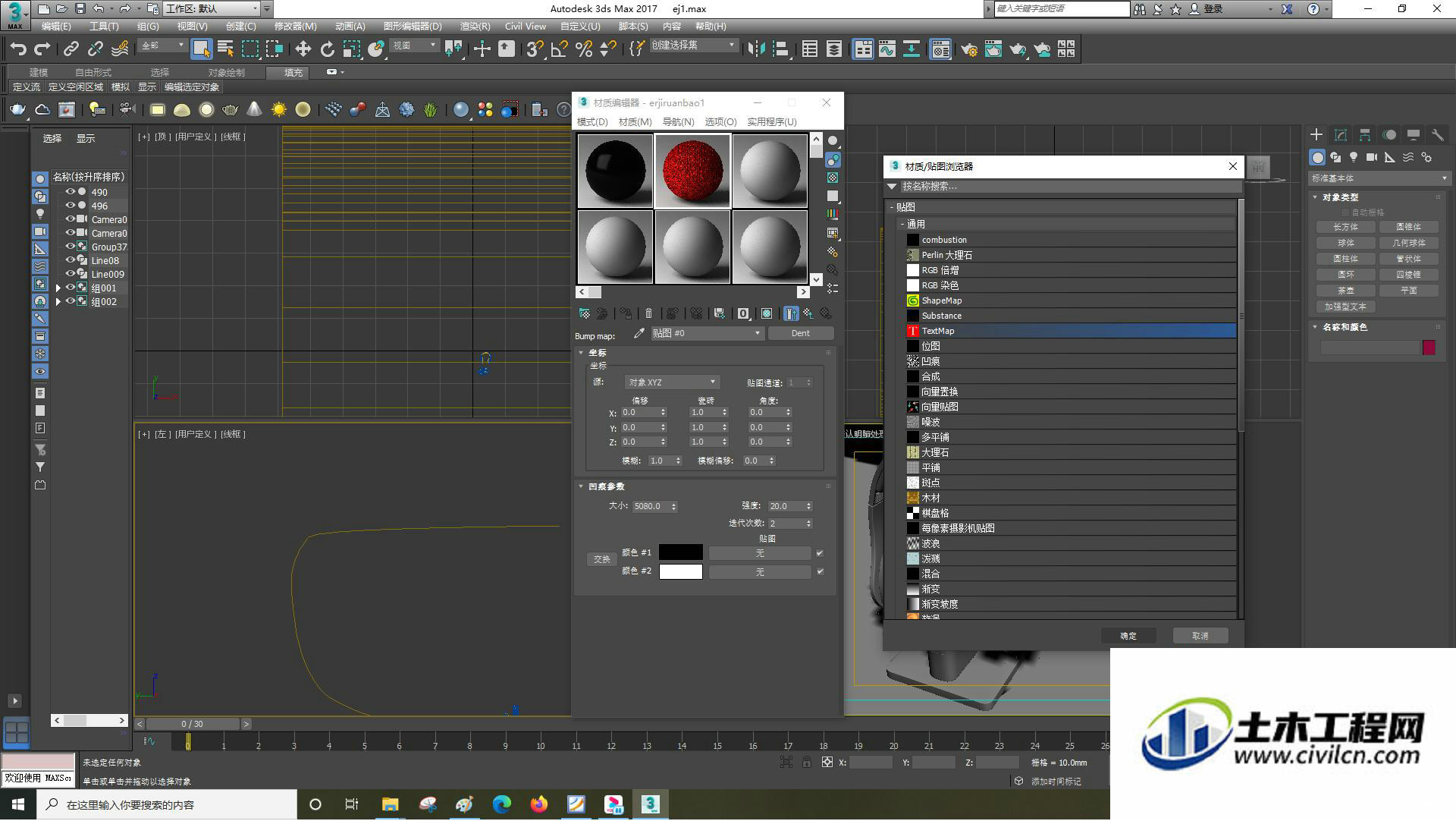Open 导航(N) menu in material editor
This screenshot has width=1456, height=821.
tap(678, 121)
